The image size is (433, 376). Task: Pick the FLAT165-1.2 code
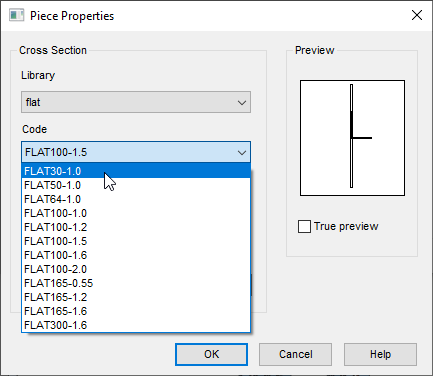click(136, 297)
